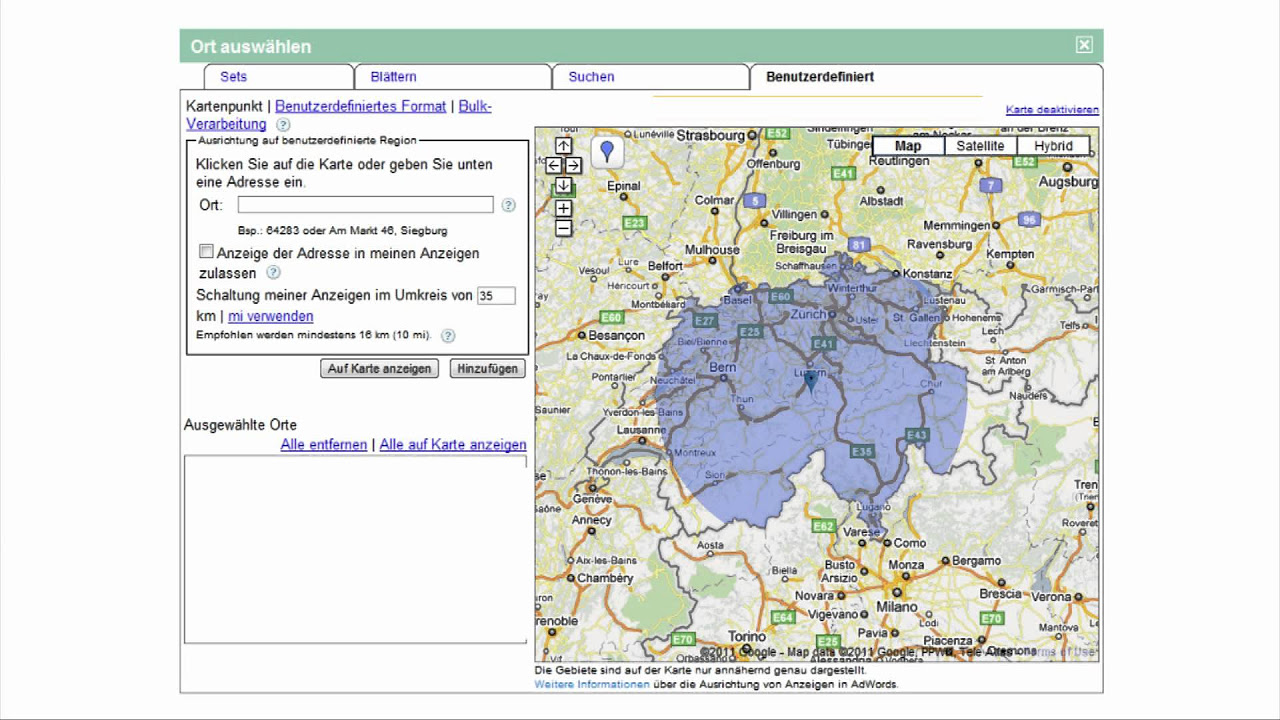Viewport: 1280px width, 720px height.
Task: Click inside the Ausgewählte Orte list box
Action: 355,549
